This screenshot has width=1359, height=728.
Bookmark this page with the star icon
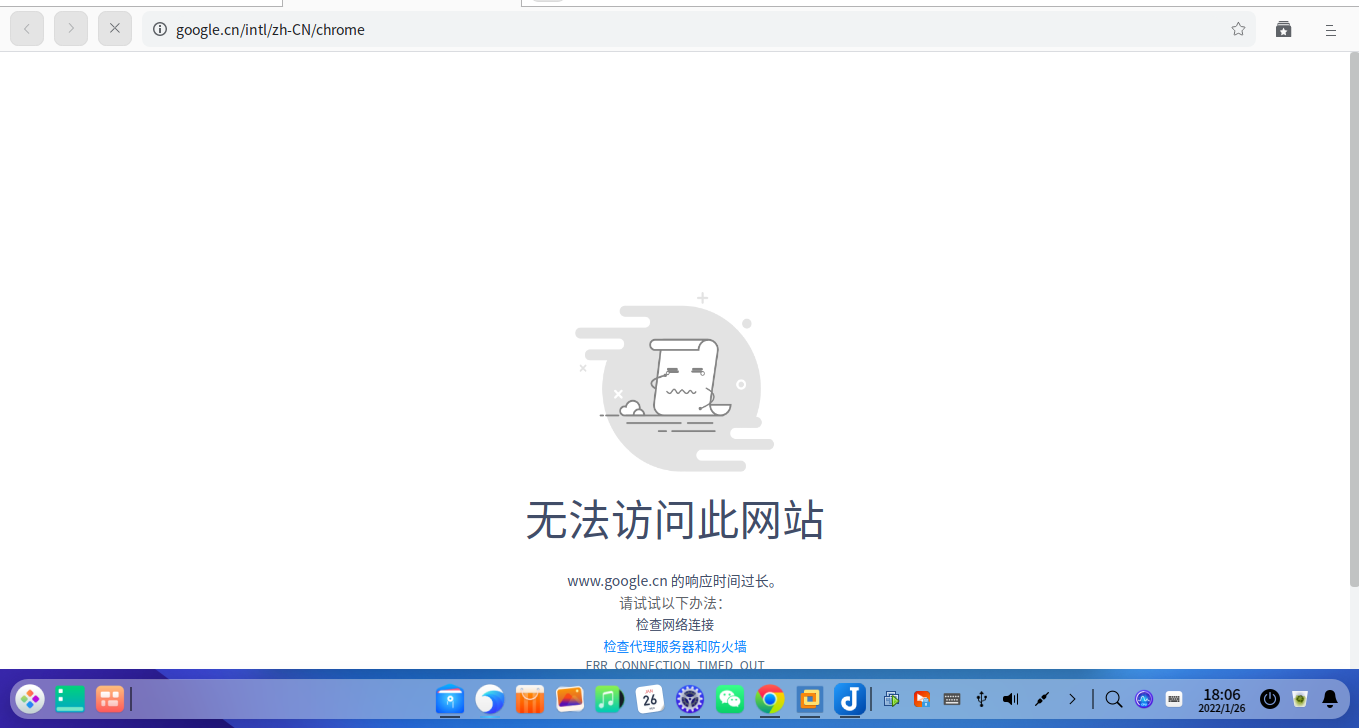1238,29
